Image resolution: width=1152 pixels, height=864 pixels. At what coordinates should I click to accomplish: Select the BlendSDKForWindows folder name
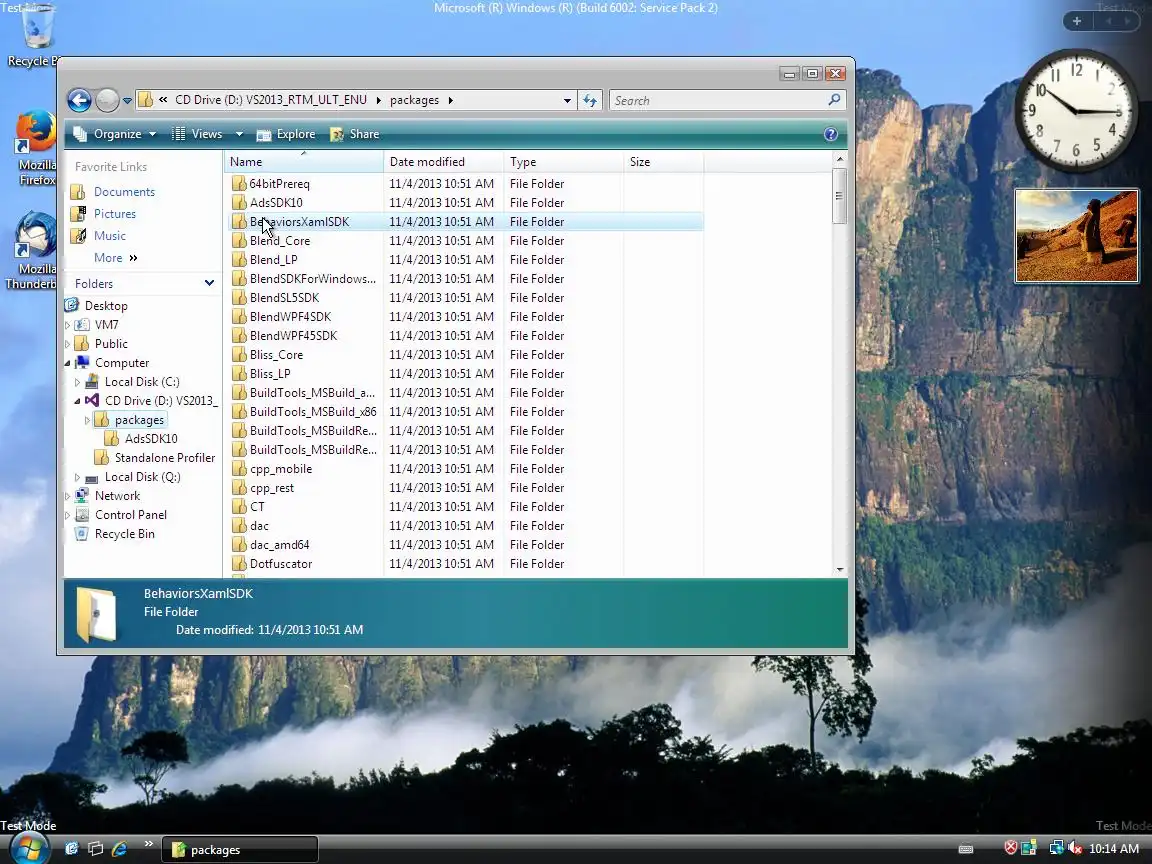(x=312, y=279)
